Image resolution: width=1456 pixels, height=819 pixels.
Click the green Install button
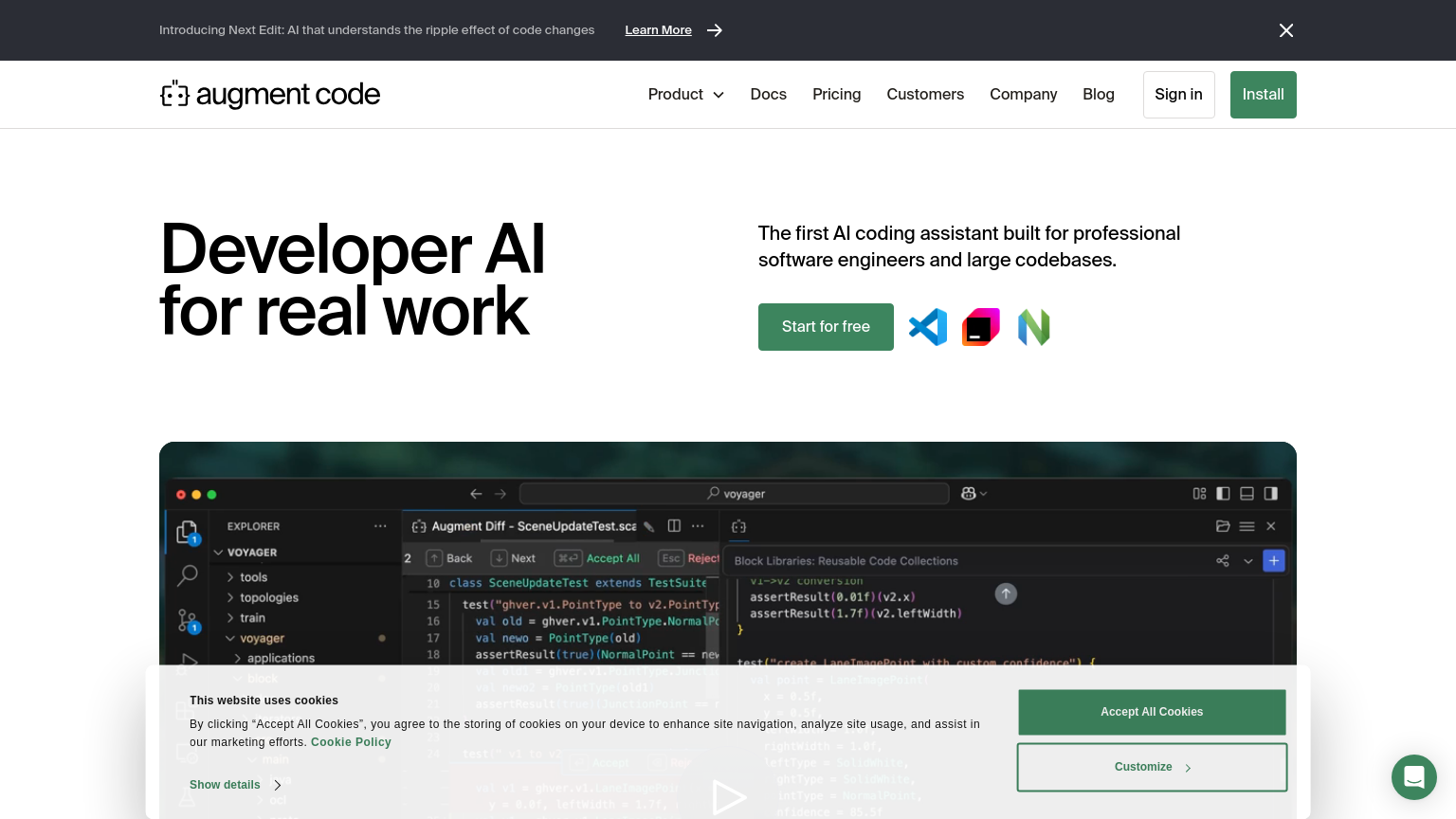1263,95
